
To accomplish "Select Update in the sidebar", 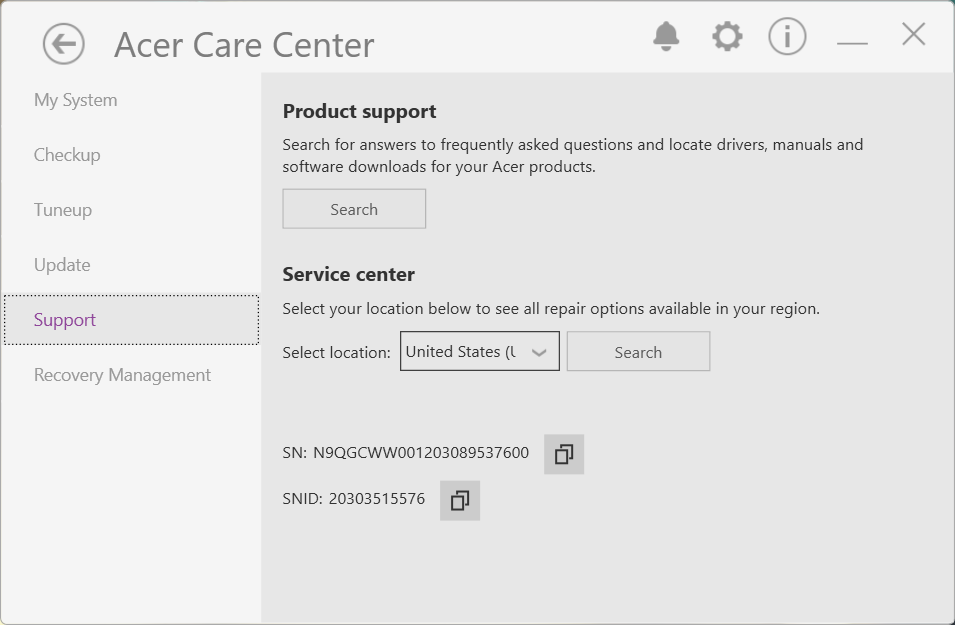I will pyautogui.click(x=62, y=265).
